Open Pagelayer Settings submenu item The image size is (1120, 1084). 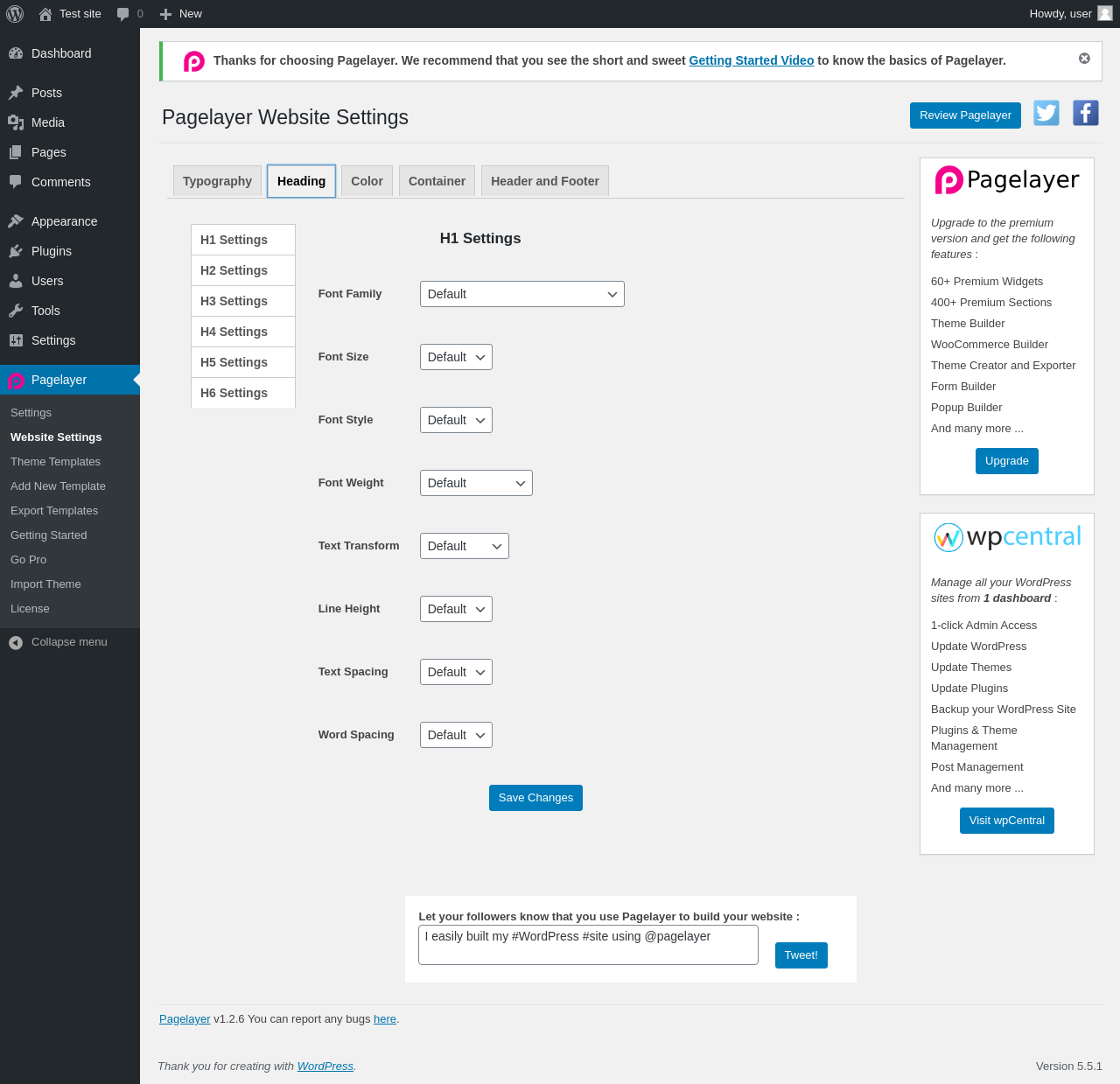pos(31,413)
